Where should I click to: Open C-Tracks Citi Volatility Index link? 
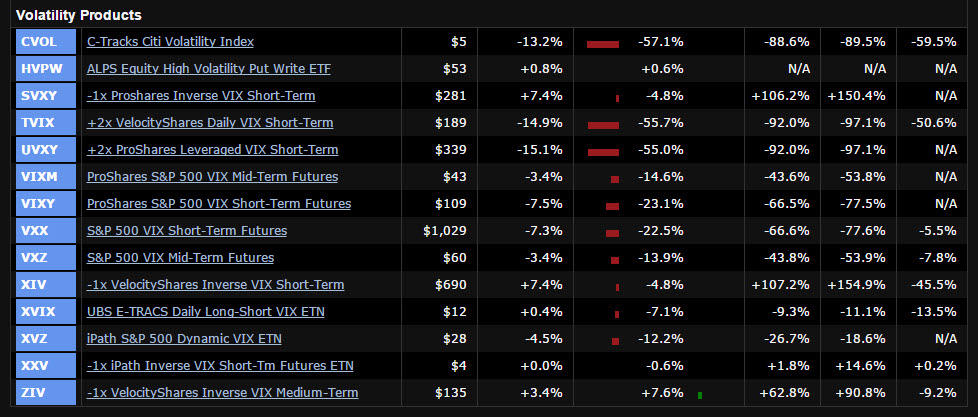point(170,42)
